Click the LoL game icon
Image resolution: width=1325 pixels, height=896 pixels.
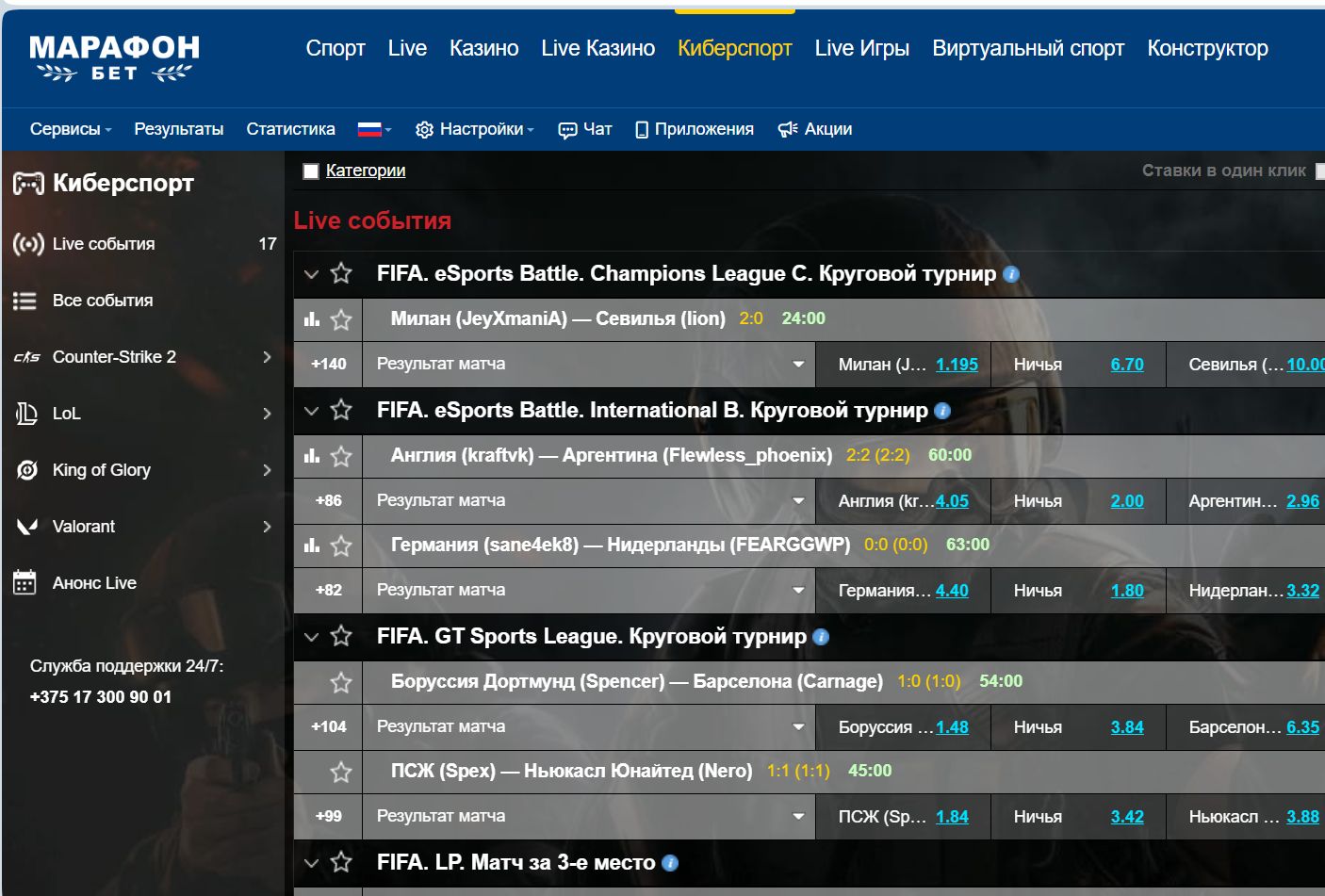tap(26, 414)
